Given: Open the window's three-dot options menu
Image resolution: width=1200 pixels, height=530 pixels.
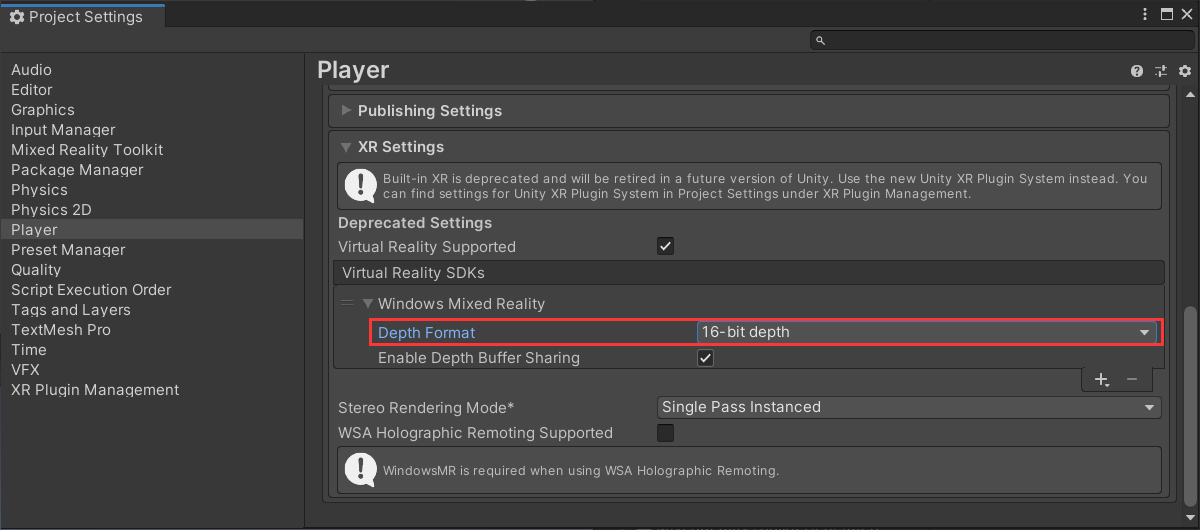Looking at the screenshot, I should click(x=1146, y=14).
